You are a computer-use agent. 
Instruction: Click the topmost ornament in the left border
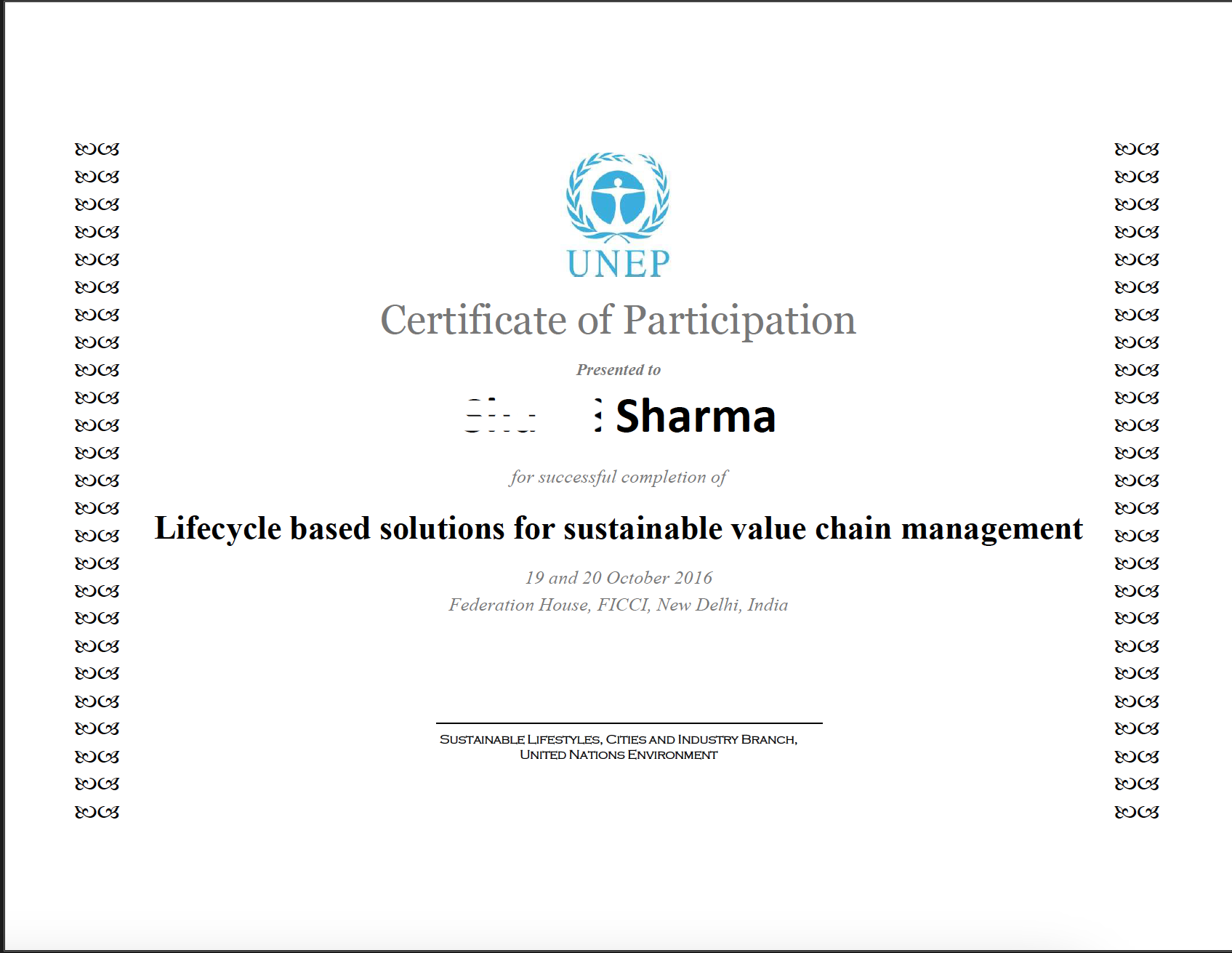(x=97, y=150)
